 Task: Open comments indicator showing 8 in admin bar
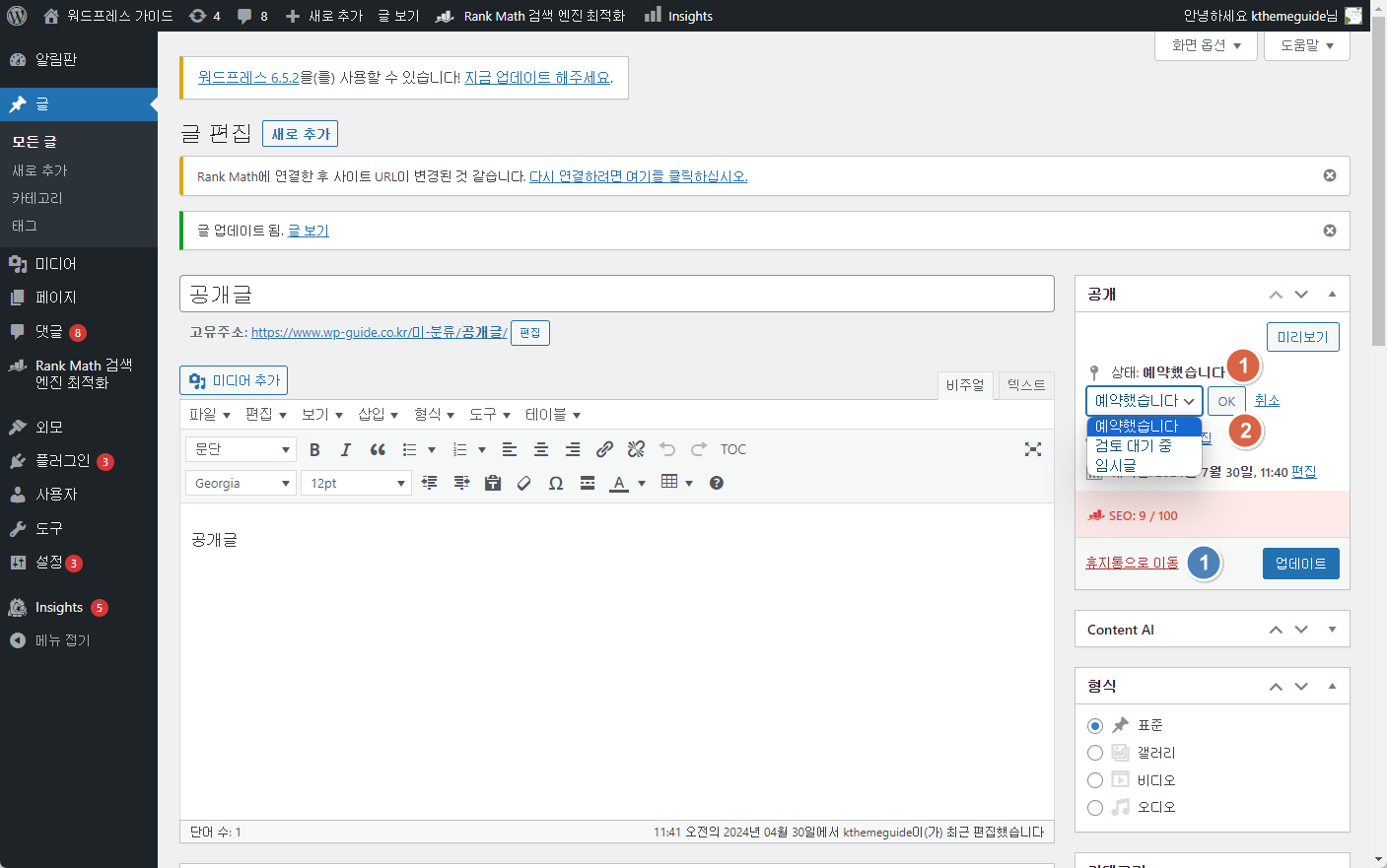[252, 16]
